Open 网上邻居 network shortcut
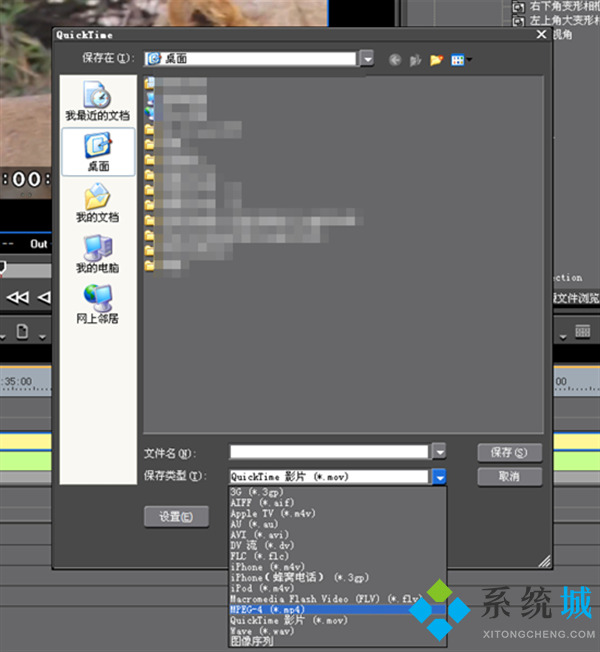The image size is (600, 652). pos(98,305)
